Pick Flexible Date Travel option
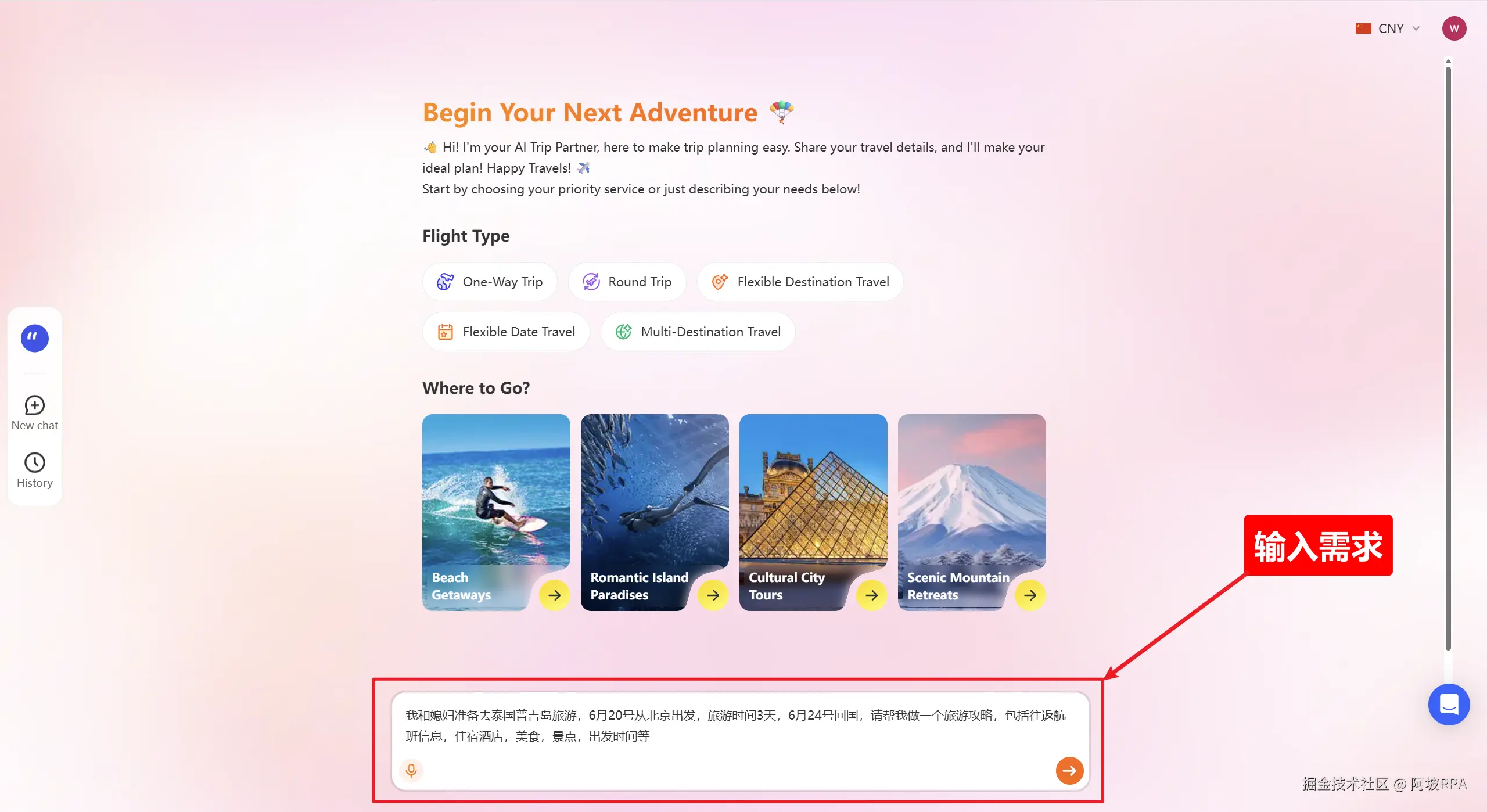This screenshot has width=1487, height=812. point(506,332)
